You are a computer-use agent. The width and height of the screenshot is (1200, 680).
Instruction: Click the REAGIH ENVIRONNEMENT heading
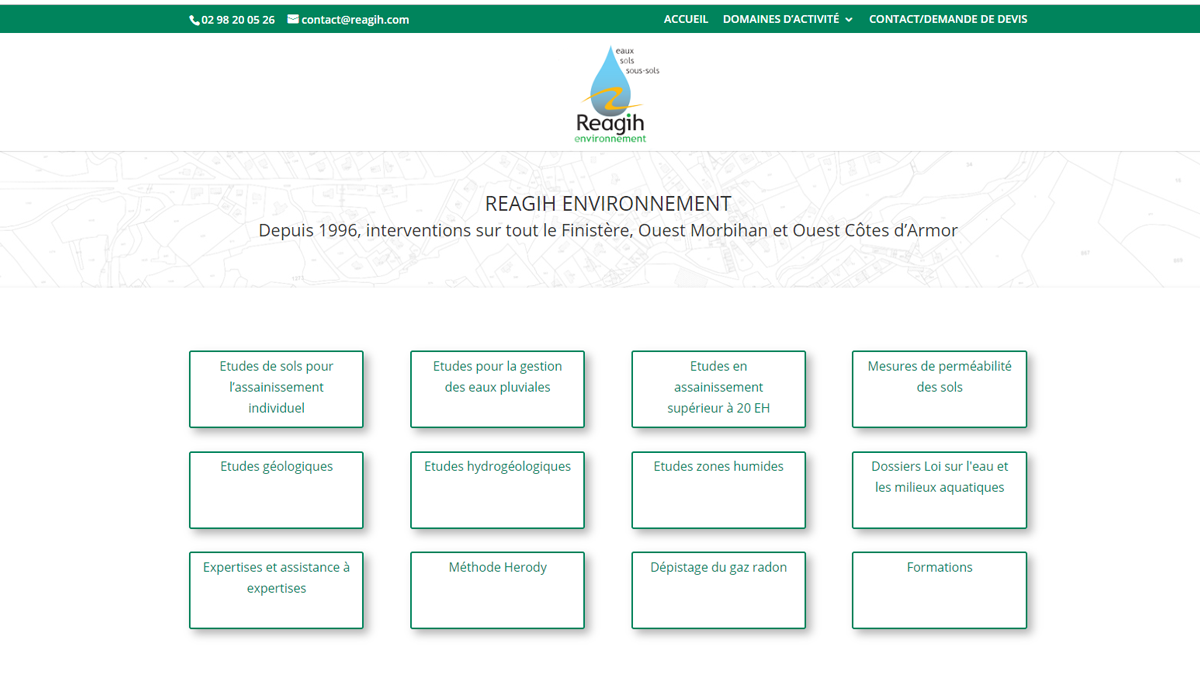[x=608, y=204]
